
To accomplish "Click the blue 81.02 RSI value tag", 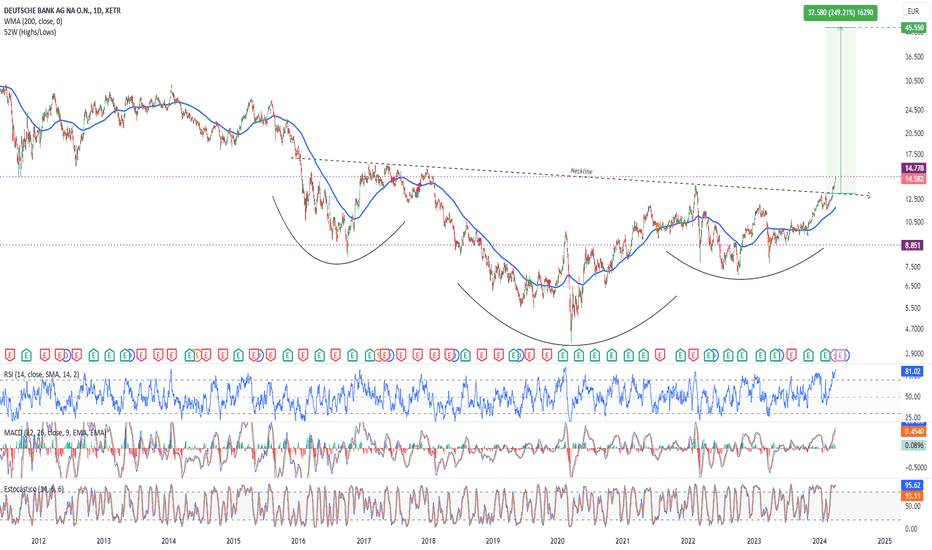I will tap(912, 372).
